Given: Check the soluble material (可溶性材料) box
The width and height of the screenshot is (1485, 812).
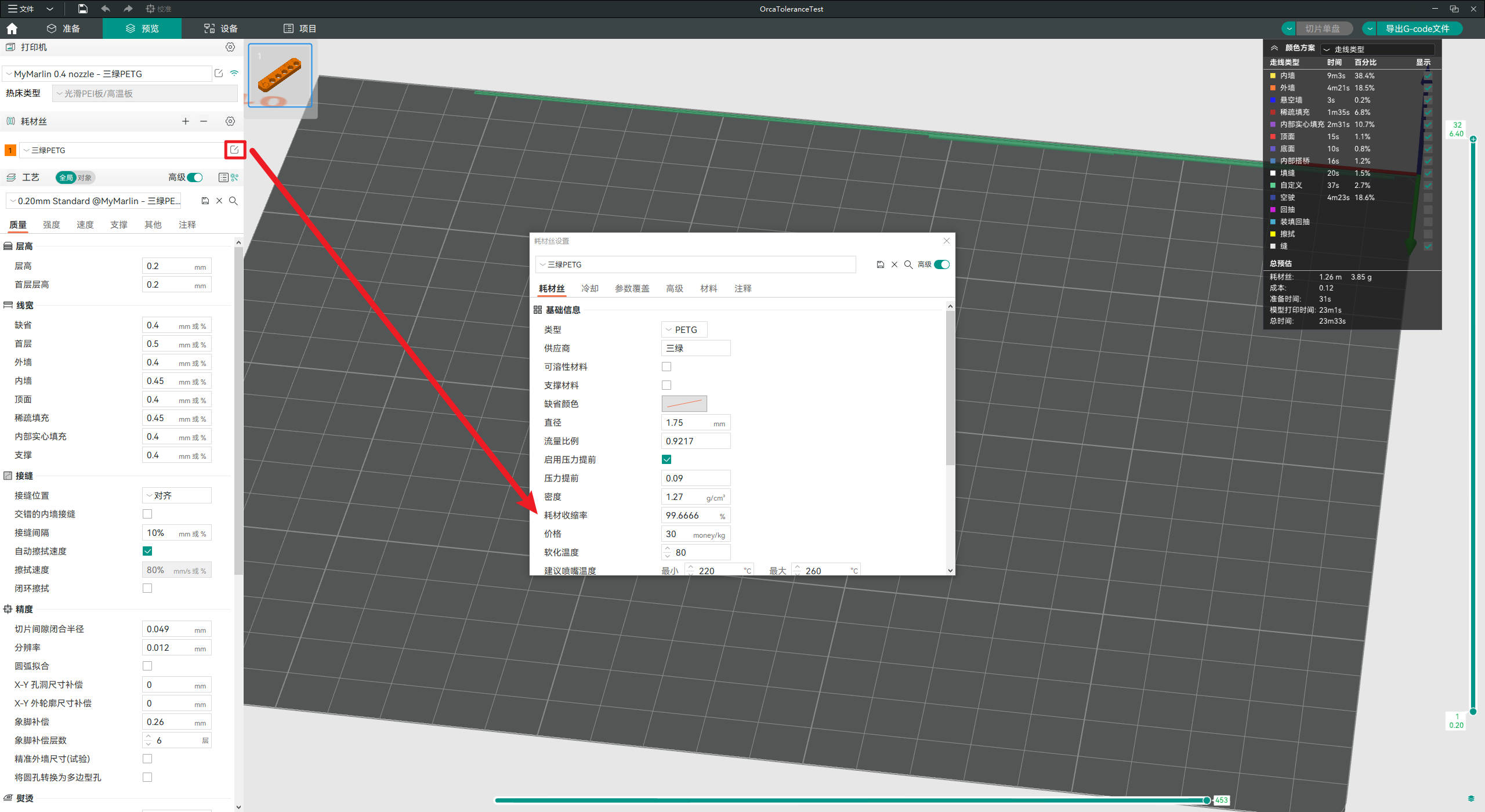Looking at the screenshot, I should (x=667, y=367).
